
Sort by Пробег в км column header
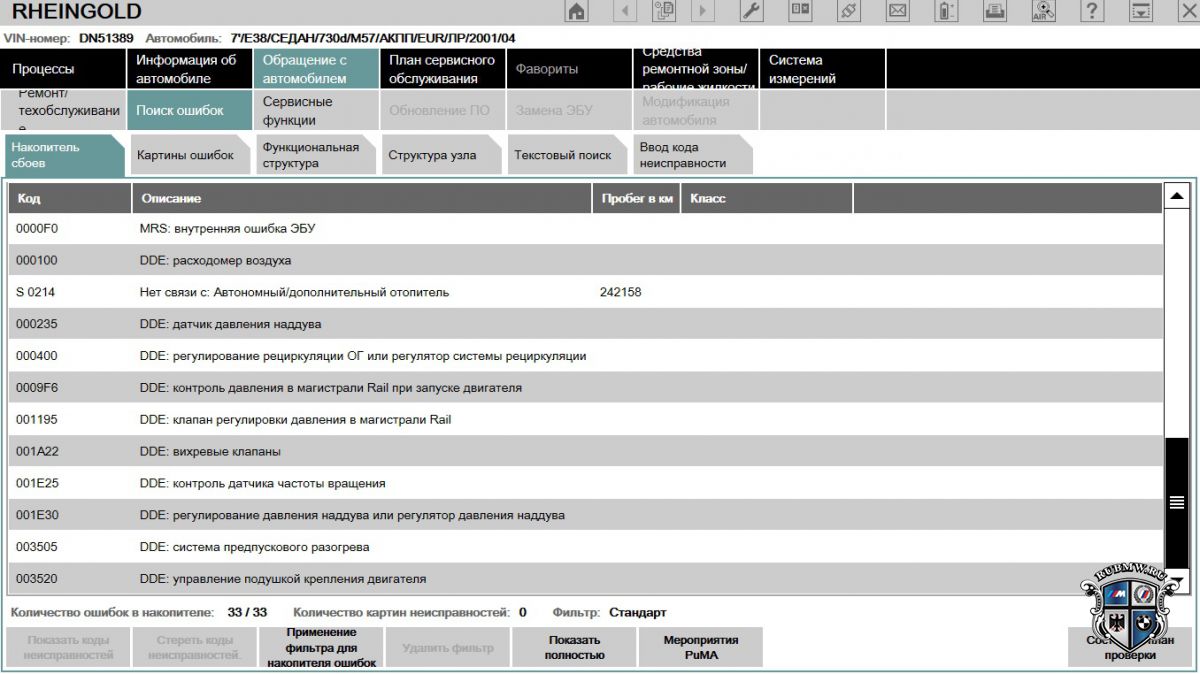[636, 198]
